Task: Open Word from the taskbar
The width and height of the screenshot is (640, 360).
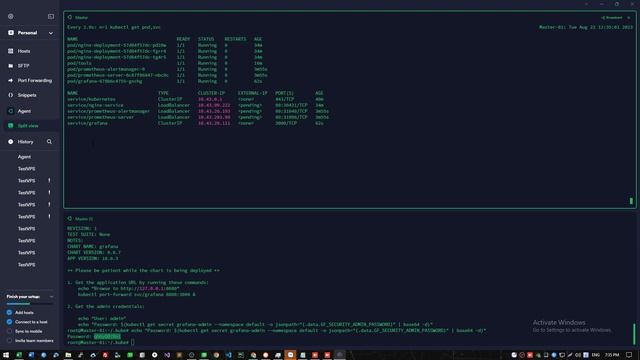Action: (31, 355)
